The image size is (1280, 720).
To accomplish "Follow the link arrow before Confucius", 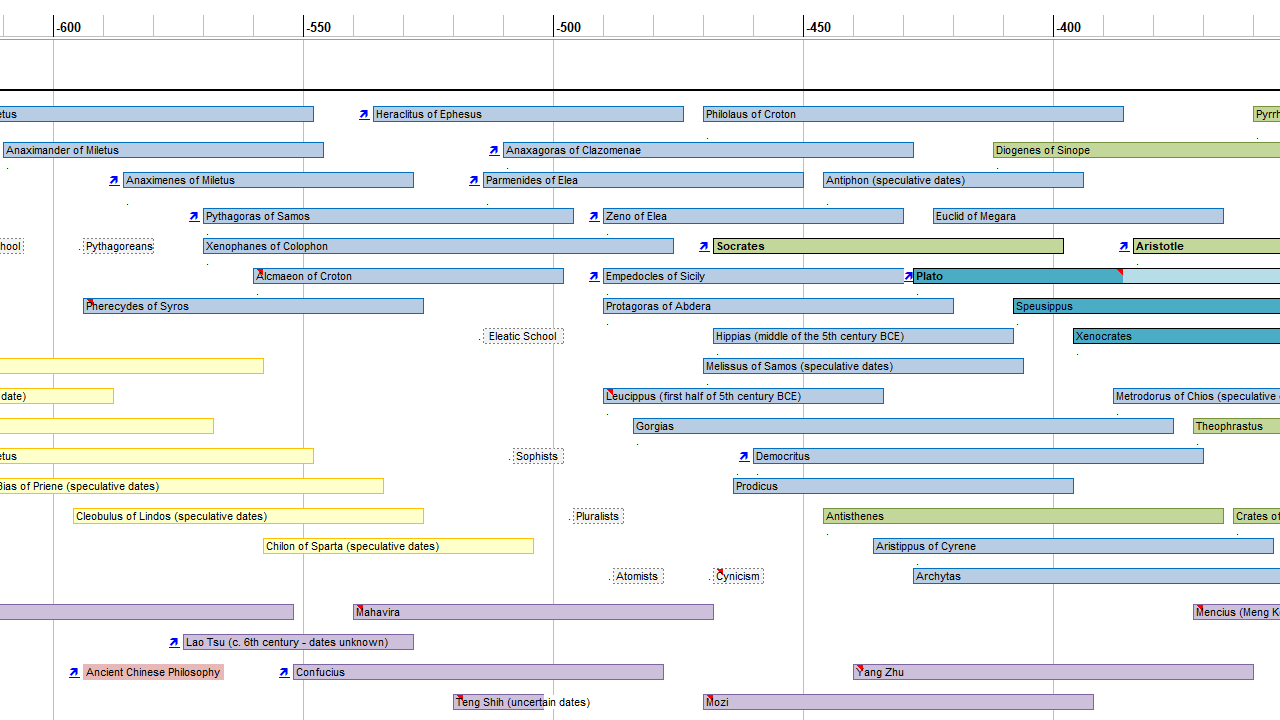I will pyautogui.click(x=284, y=673).
